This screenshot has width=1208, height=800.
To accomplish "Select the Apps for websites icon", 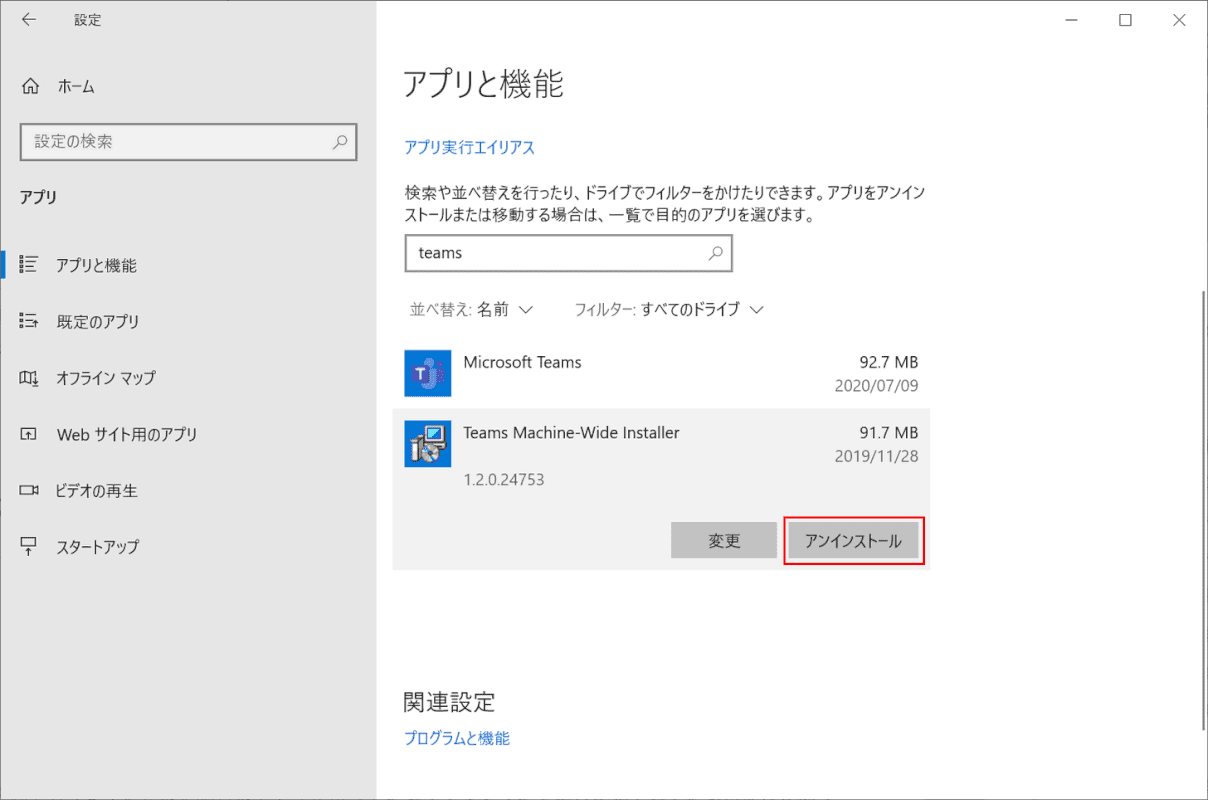I will 28,434.
